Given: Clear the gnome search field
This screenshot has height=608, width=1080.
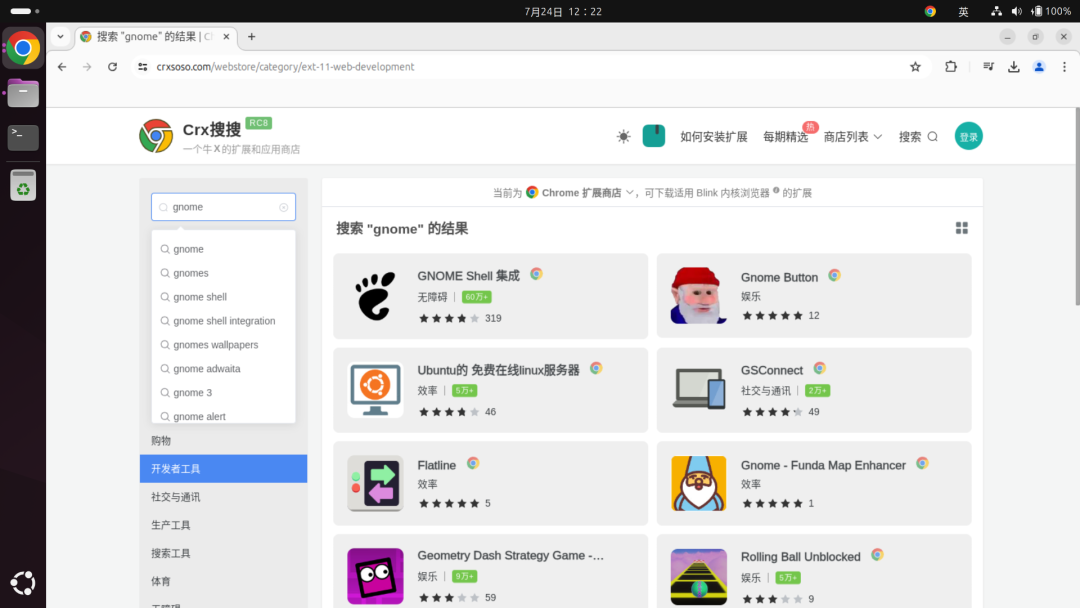Looking at the screenshot, I should [284, 207].
